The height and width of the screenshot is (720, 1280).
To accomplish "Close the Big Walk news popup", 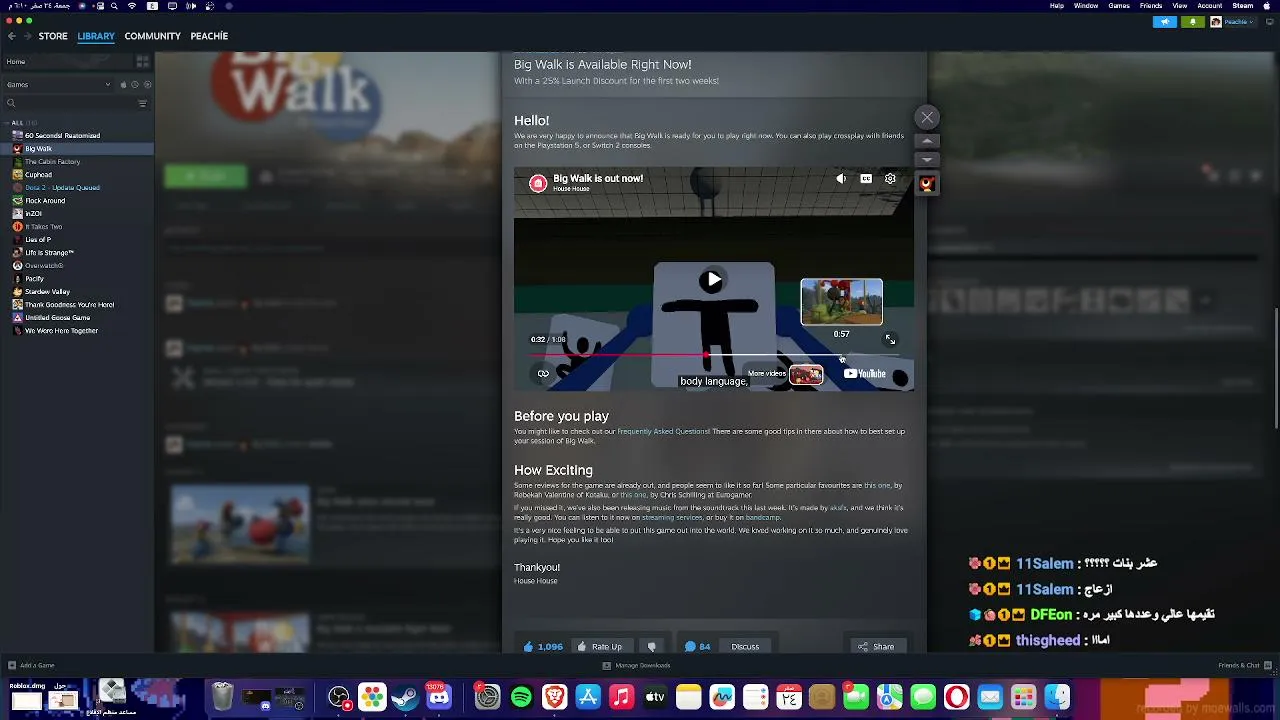I will [x=927, y=118].
